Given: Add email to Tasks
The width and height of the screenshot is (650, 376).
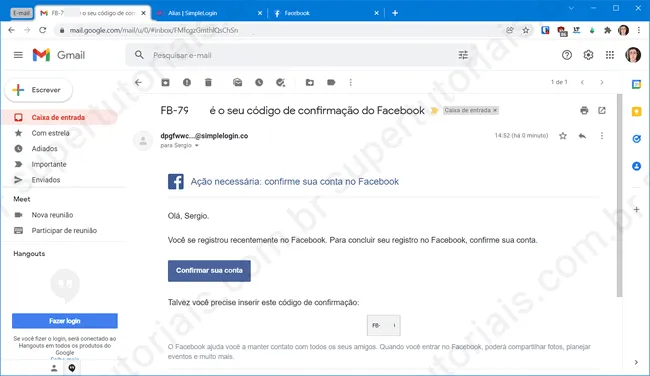Looking at the screenshot, I should tap(281, 82).
